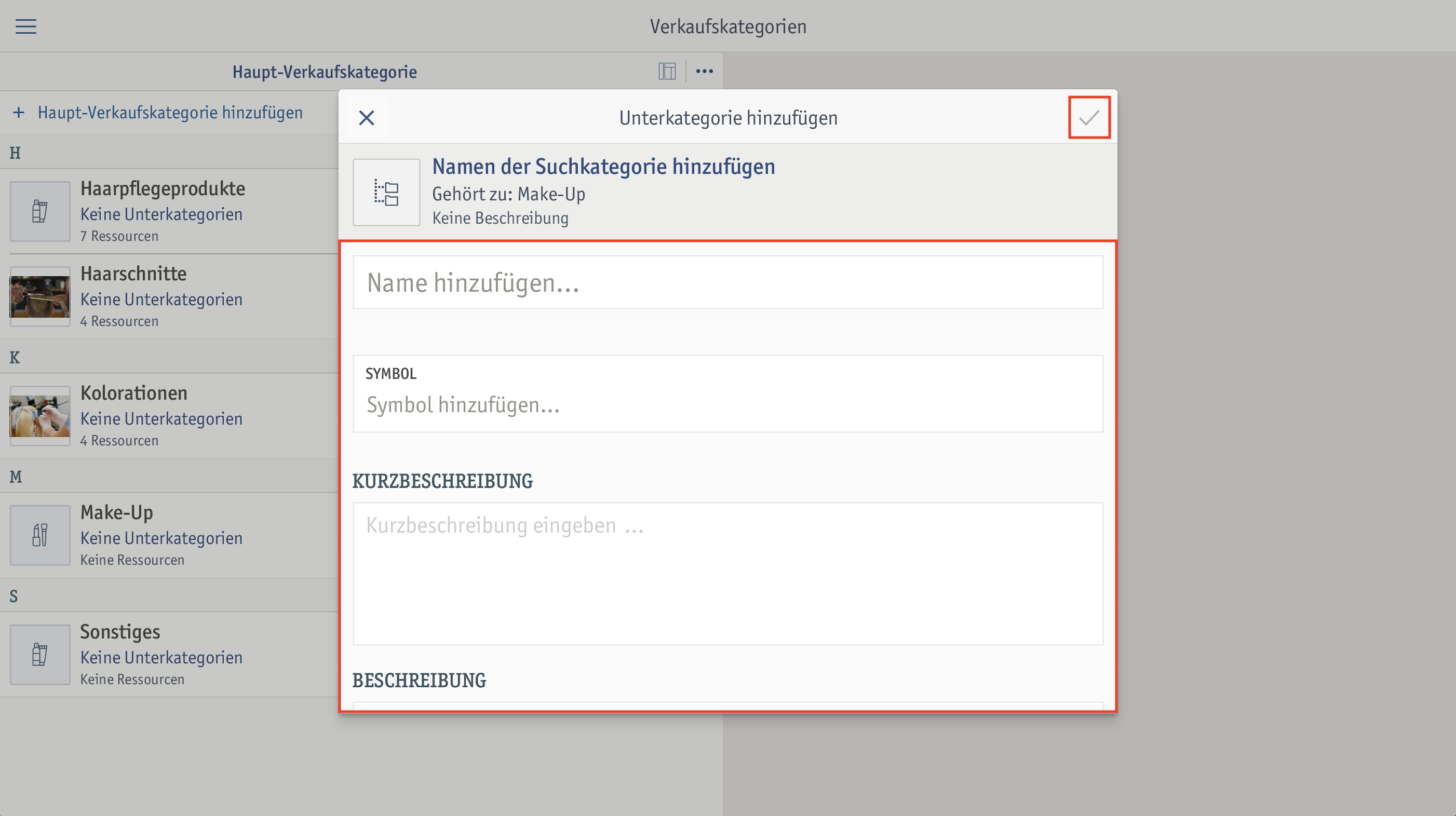
Task: Select the Haarschnitte category title
Action: click(133, 274)
